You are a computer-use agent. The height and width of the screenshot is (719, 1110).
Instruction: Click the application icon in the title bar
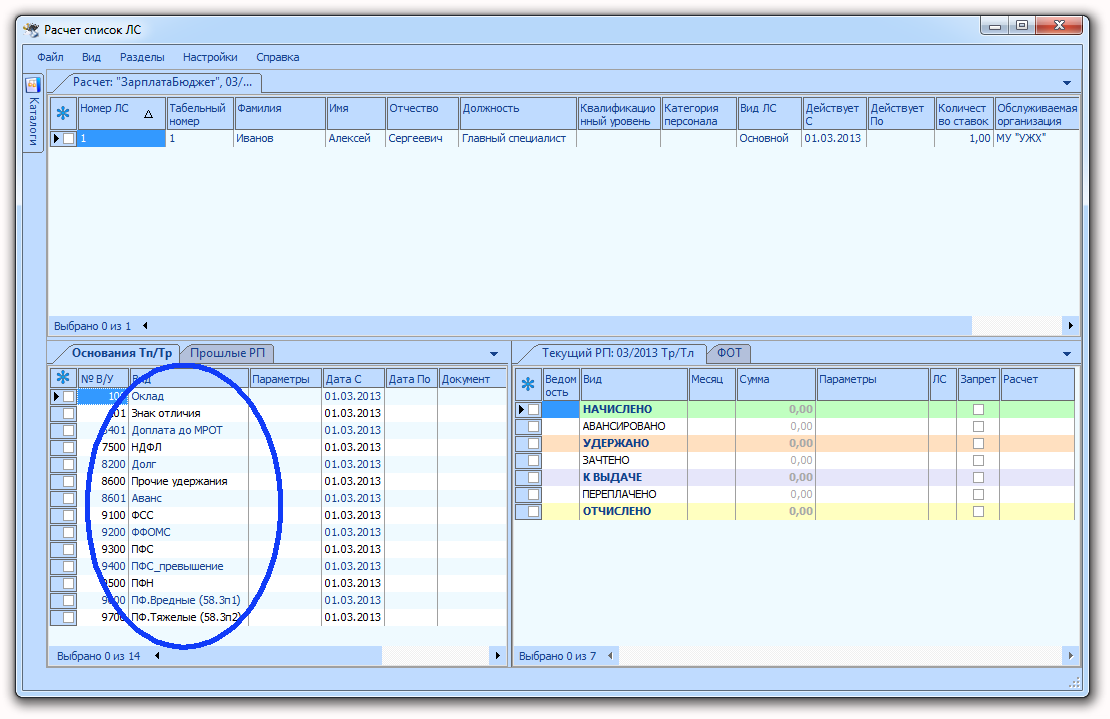point(31,30)
